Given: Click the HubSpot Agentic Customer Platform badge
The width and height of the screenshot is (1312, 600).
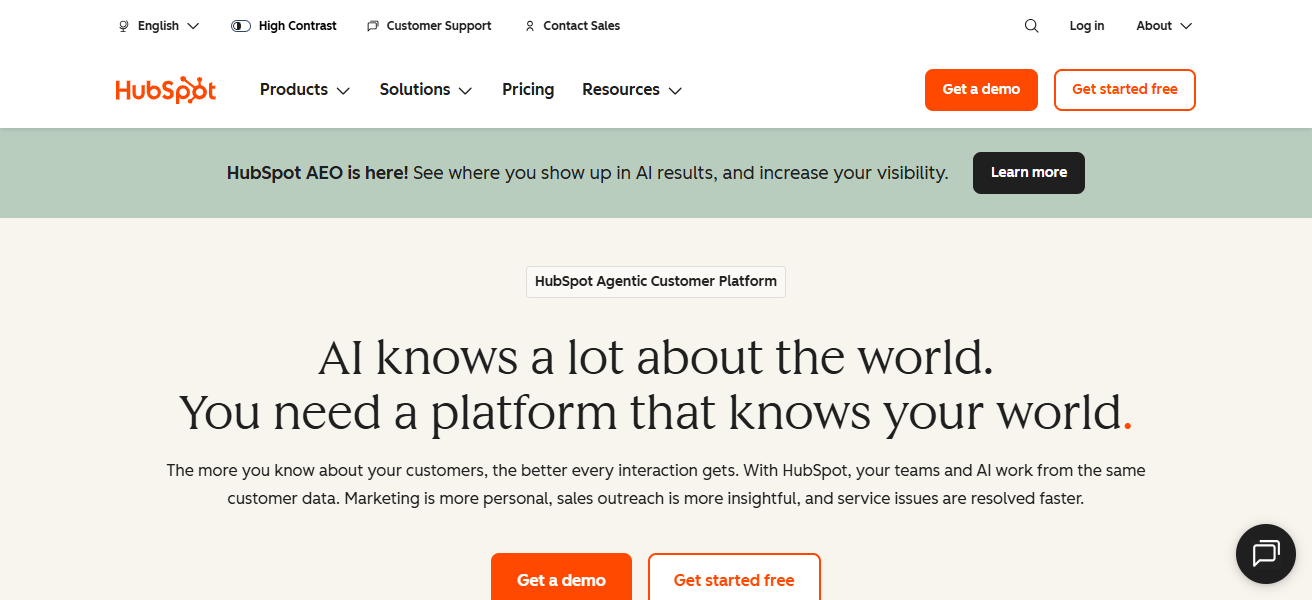Looking at the screenshot, I should (655, 281).
